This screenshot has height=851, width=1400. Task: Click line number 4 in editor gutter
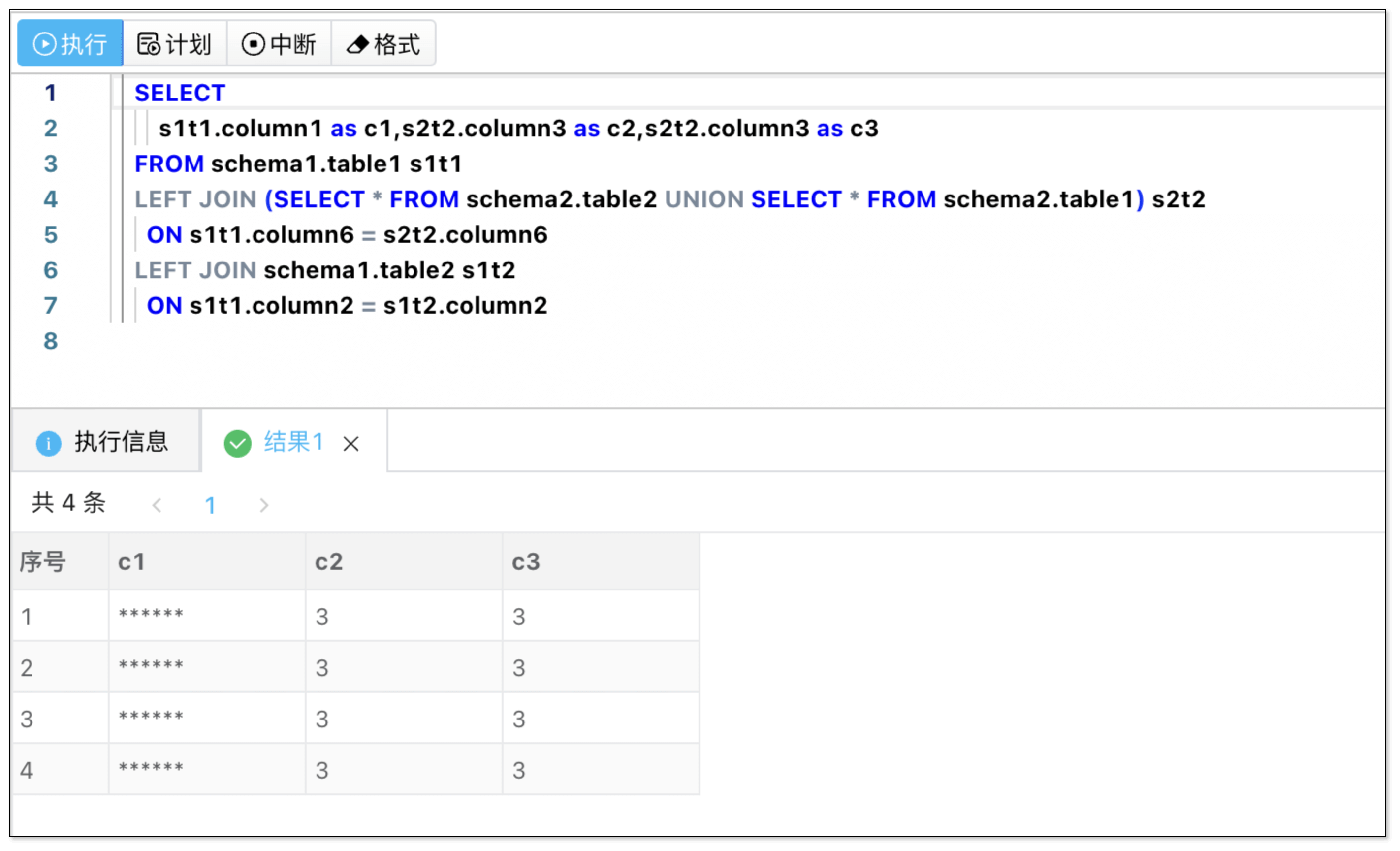[x=51, y=199]
